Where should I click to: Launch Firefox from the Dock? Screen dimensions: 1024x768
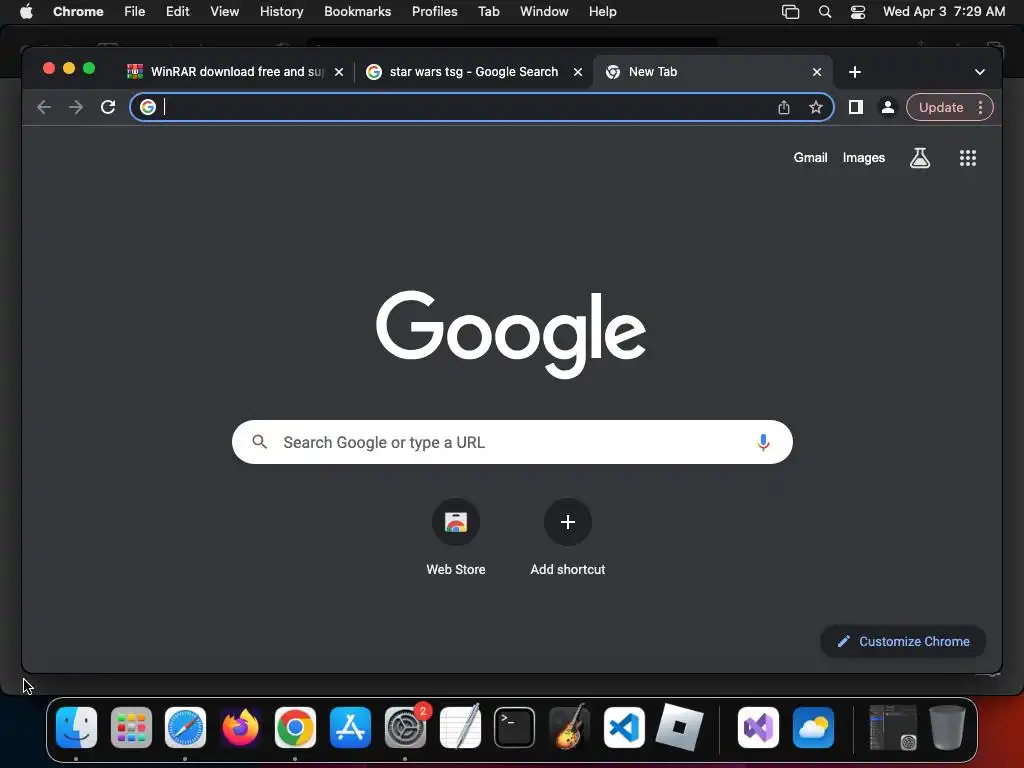tap(240, 728)
